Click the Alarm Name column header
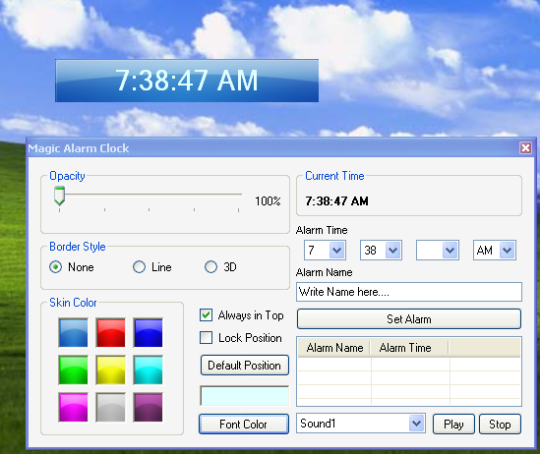Viewport: 540px width, 454px height. tap(334, 348)
